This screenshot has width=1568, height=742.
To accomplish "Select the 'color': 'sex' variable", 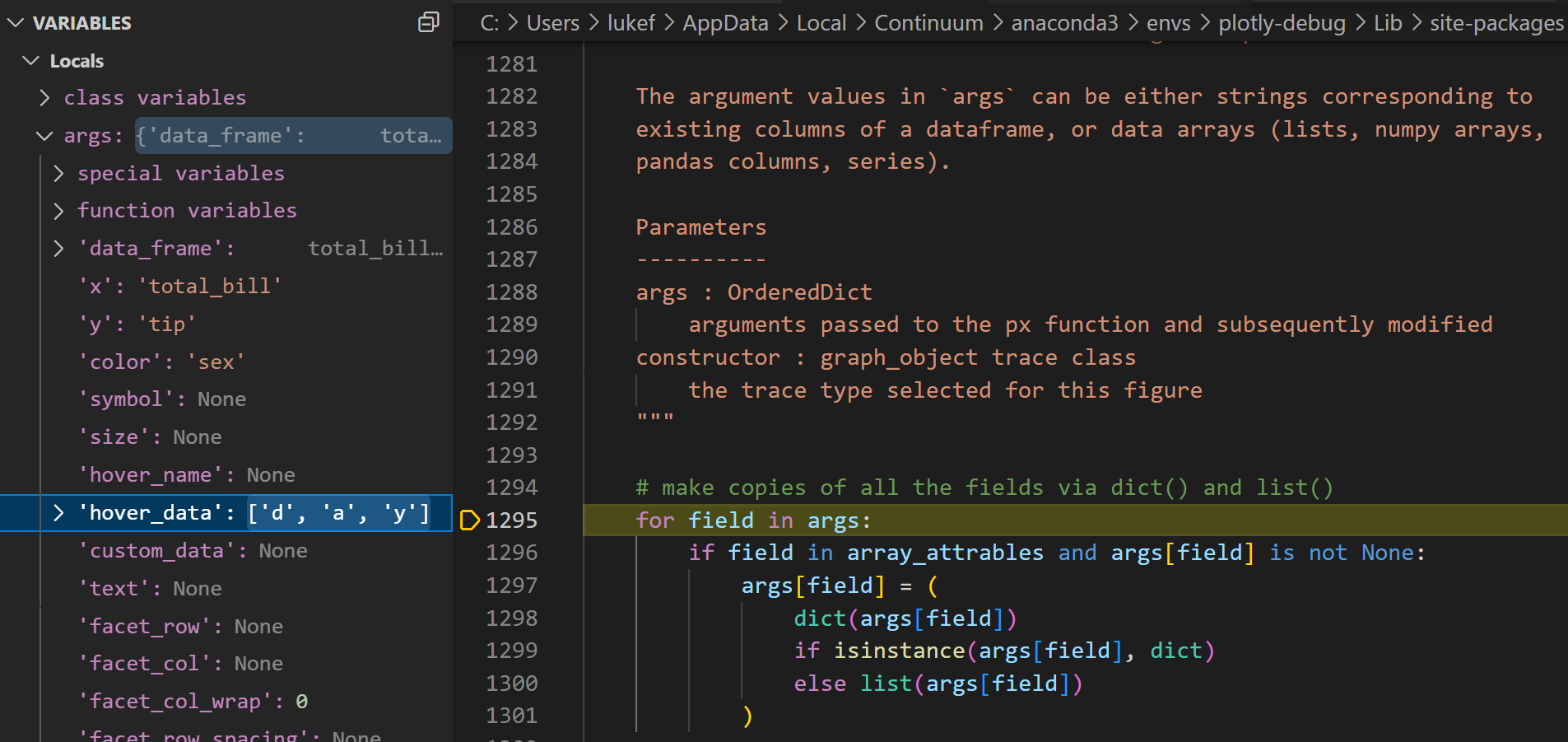I will 161,362.
